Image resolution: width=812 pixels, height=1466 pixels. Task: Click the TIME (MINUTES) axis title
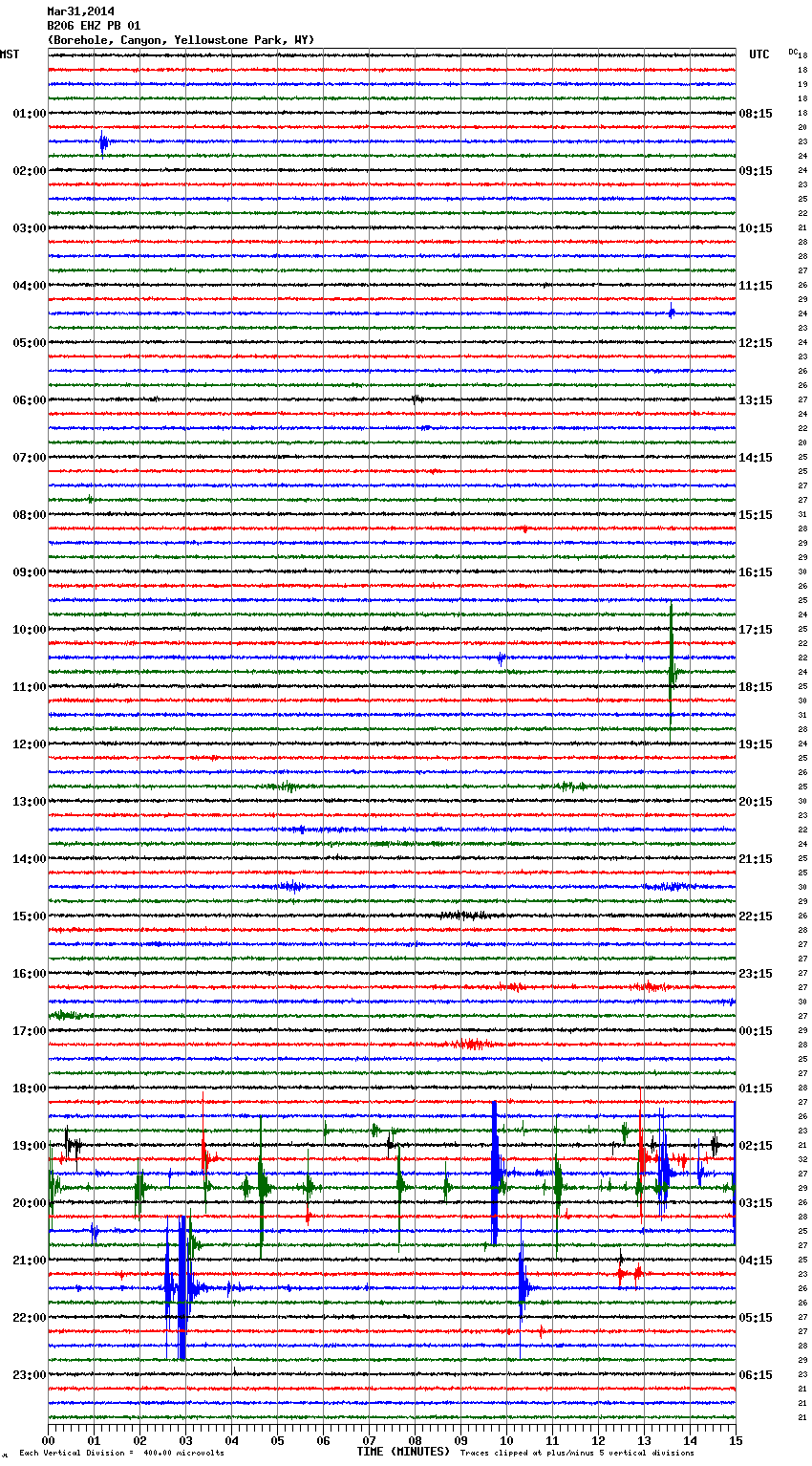point(403,1452)
